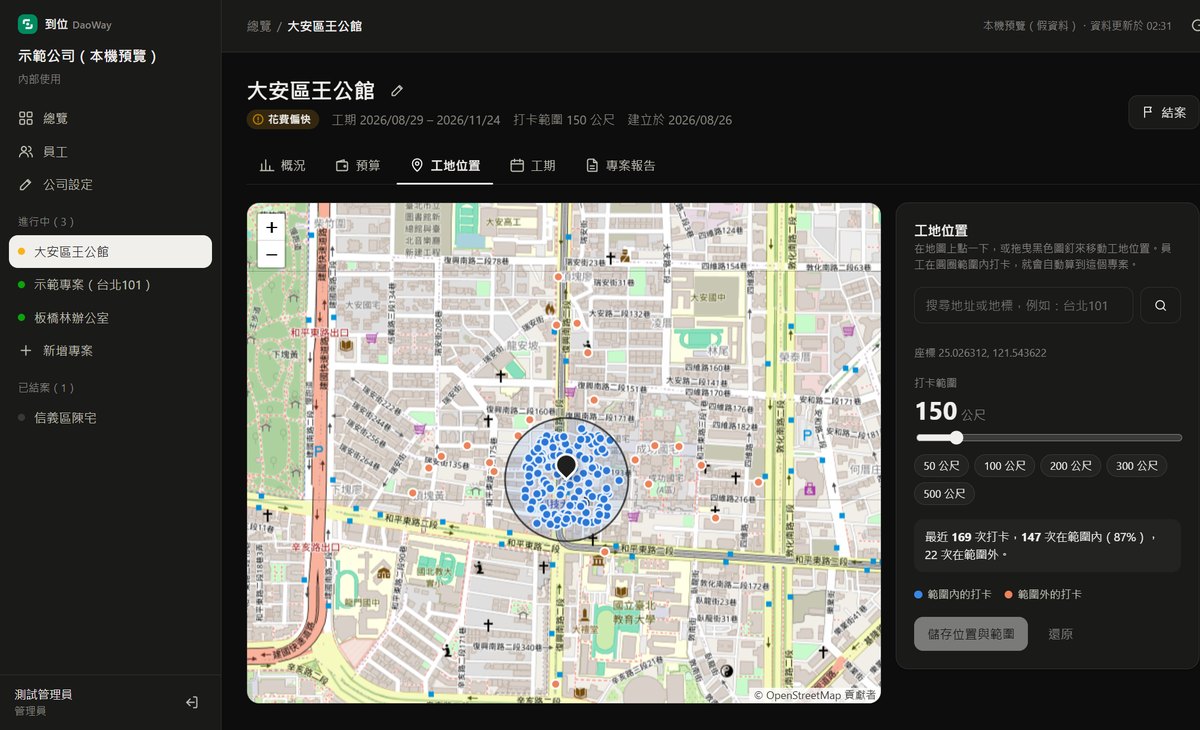Select the 工地位置 tab

[x=445, y=166]
